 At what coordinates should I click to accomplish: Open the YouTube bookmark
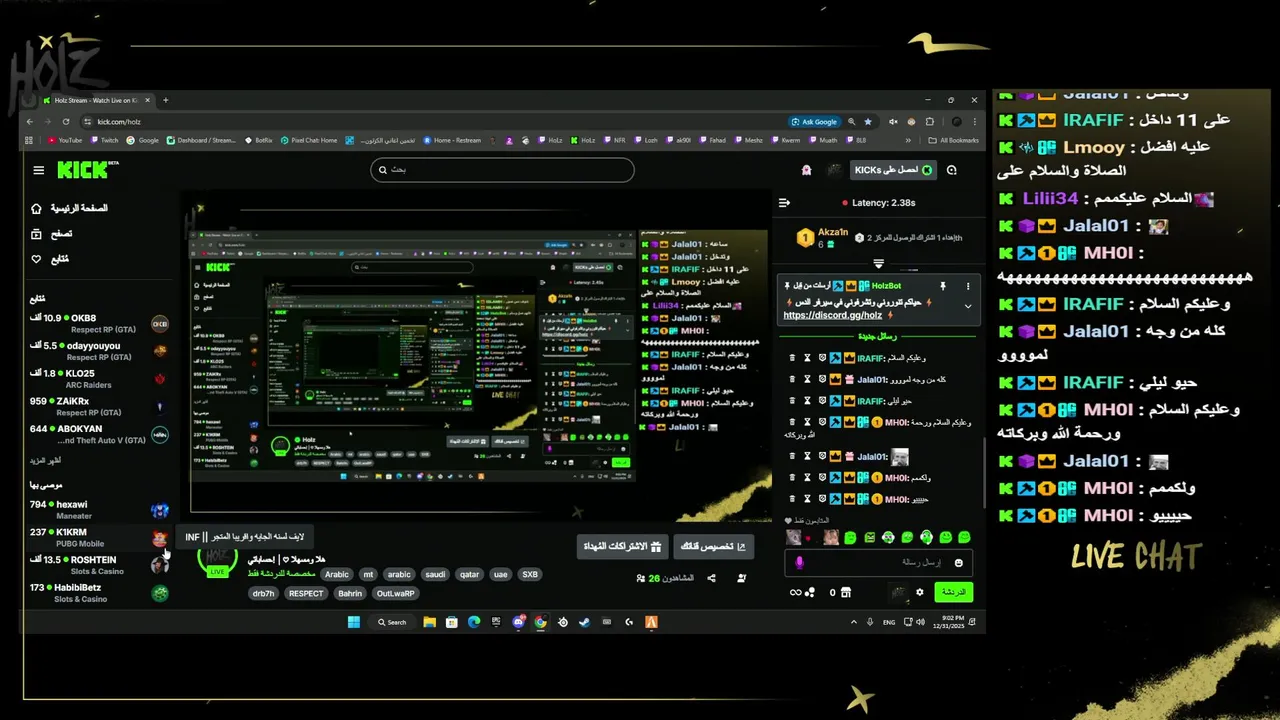64,140
